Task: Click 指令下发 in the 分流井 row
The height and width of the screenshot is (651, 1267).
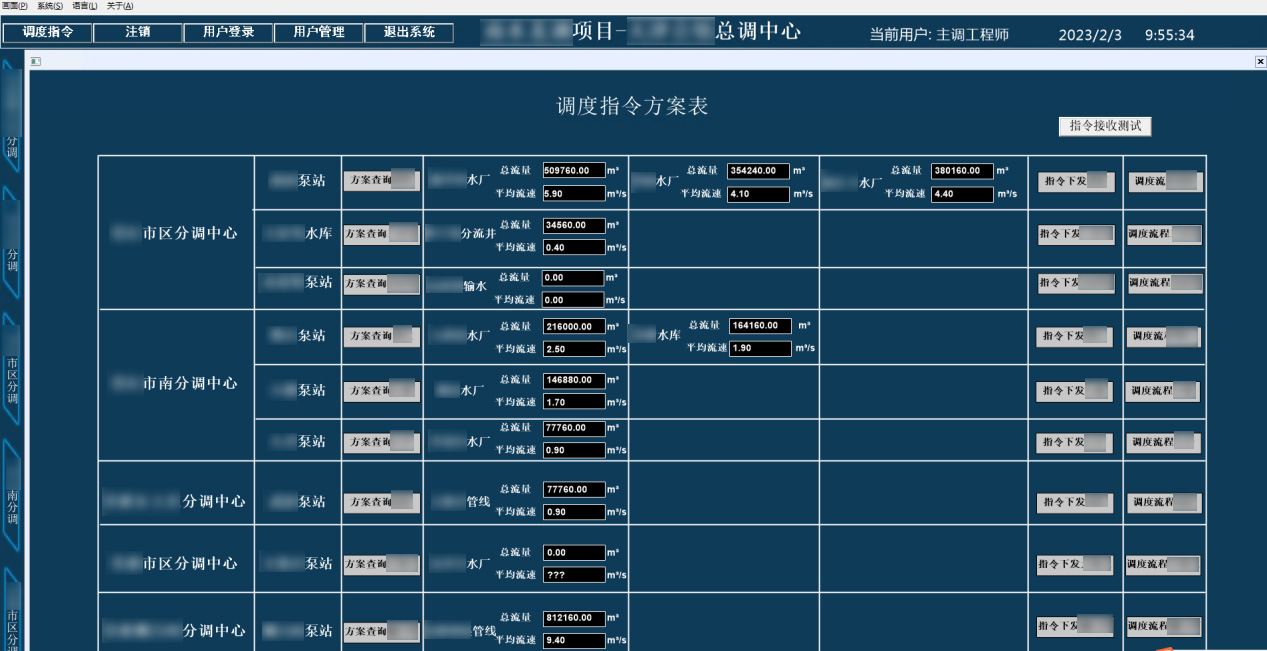Action: 1076,234
